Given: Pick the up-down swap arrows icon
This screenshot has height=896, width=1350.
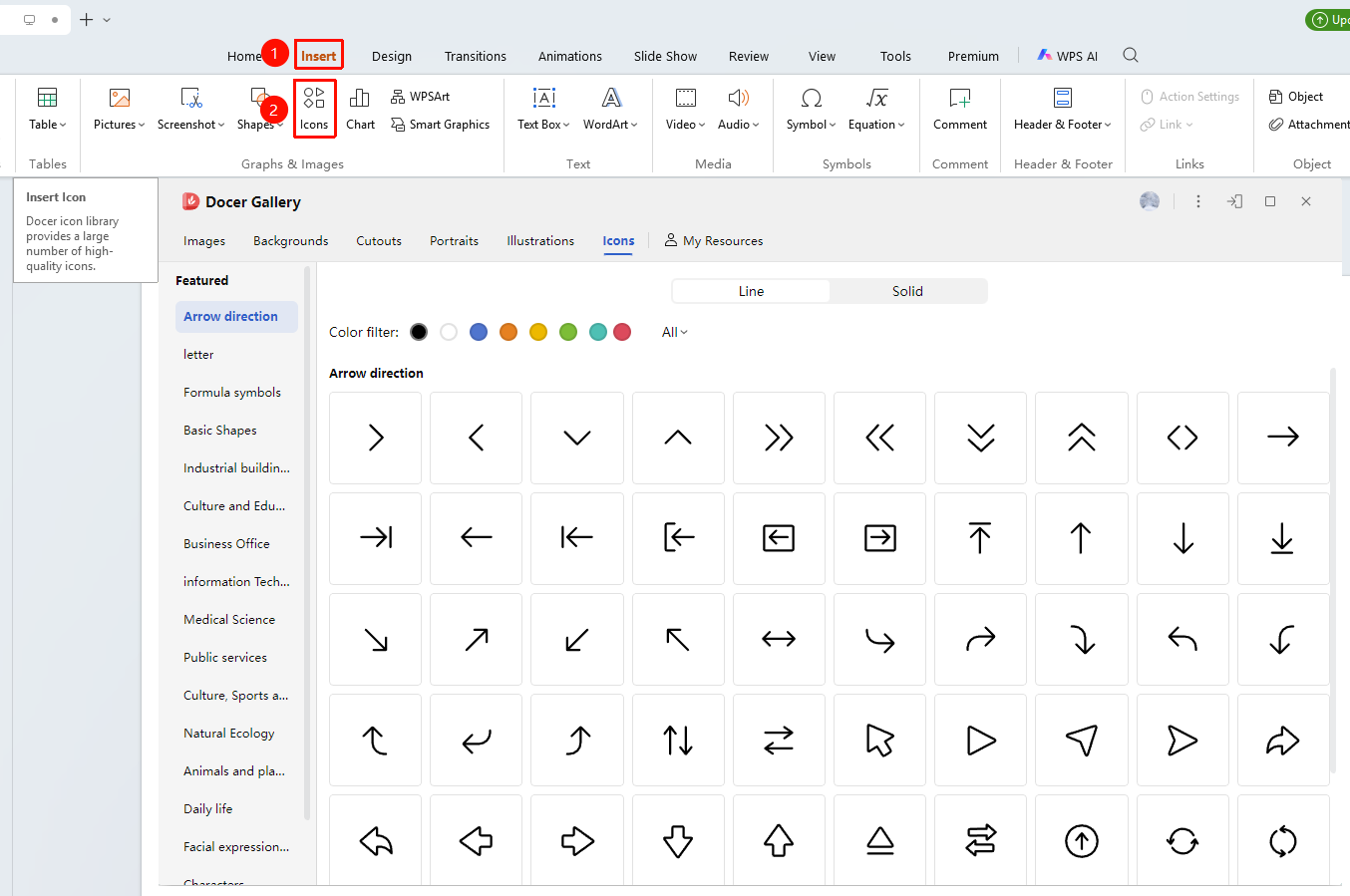Looking at the screenshot, I should (x=678, y=740).
